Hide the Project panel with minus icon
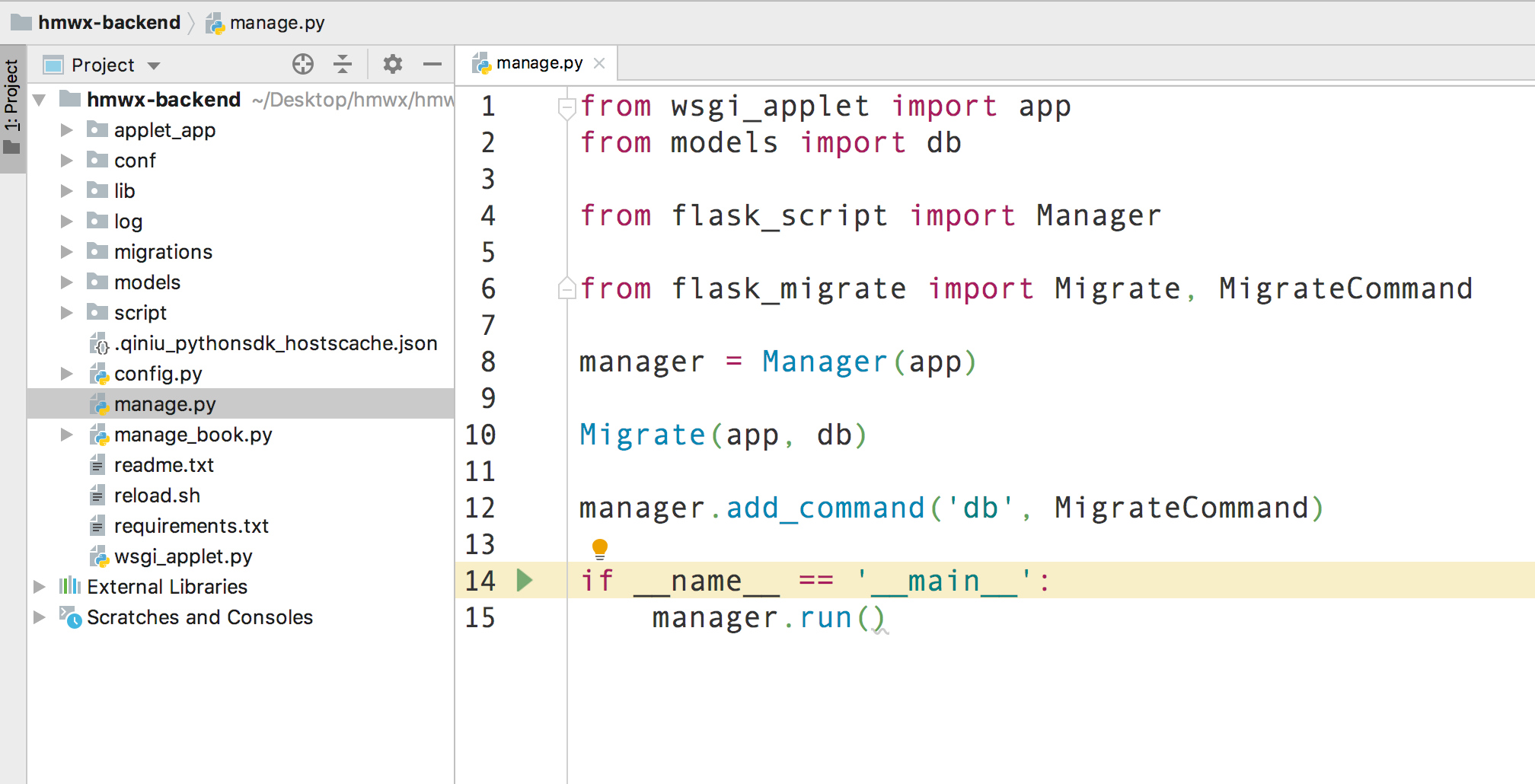The width and height of the screenshot is (1535, 784). (x=432, y=65)
